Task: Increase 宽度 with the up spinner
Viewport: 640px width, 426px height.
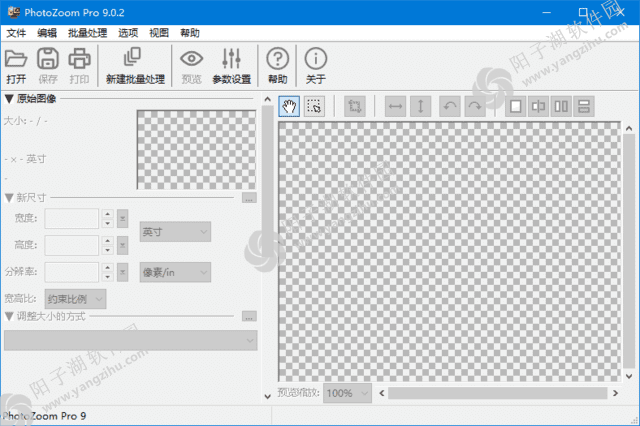Action: pyautogui.click(x=107, y=214)
